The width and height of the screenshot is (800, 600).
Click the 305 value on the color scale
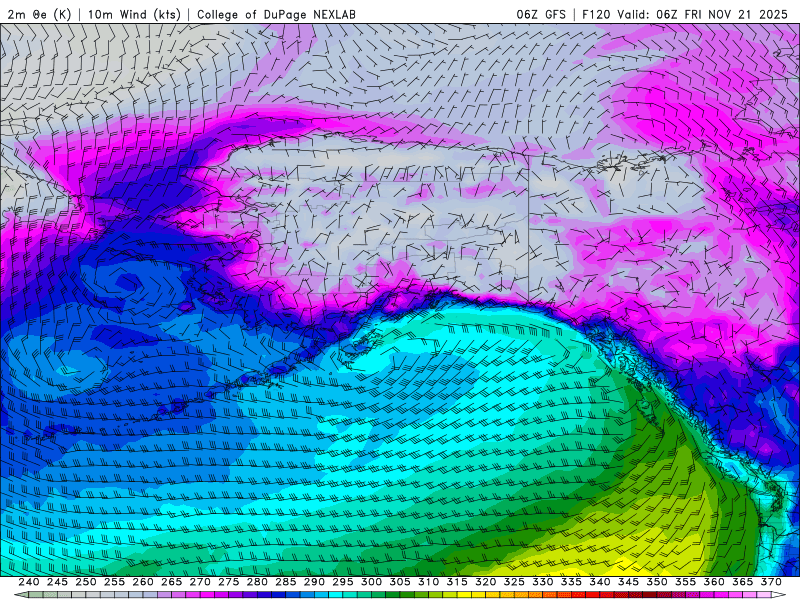(400, 582)
